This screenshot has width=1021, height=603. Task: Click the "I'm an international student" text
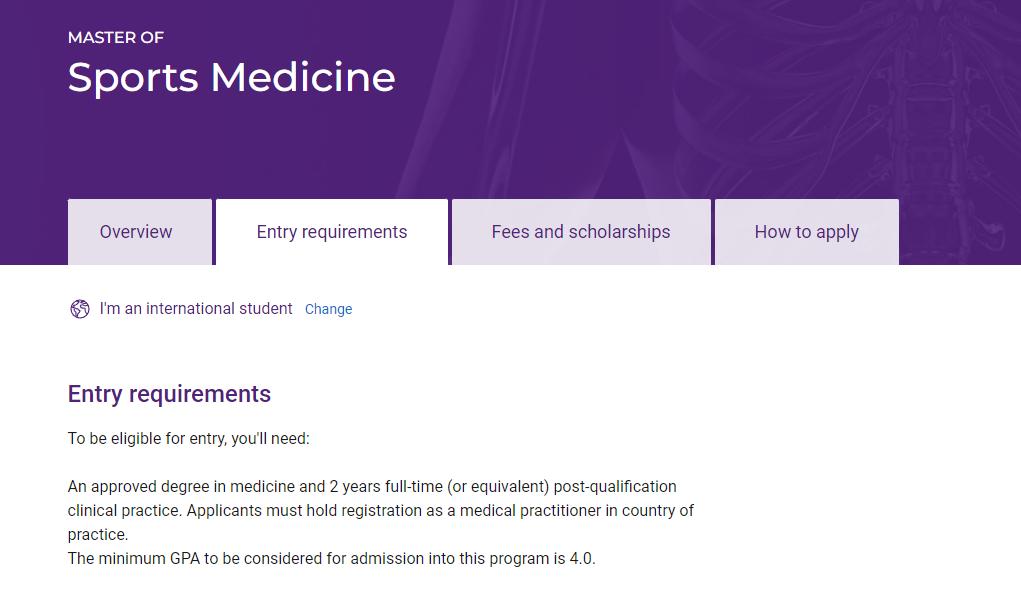point(196,309)
